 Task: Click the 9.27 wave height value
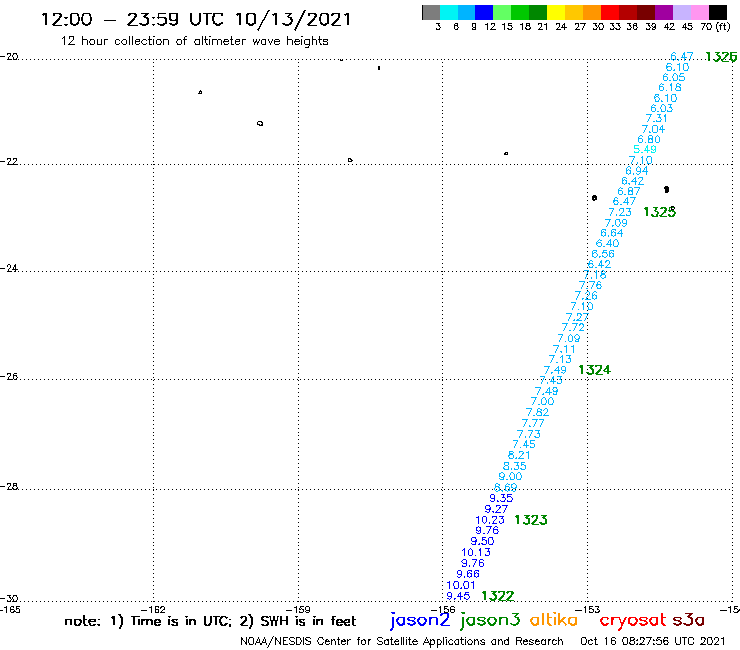496,509
